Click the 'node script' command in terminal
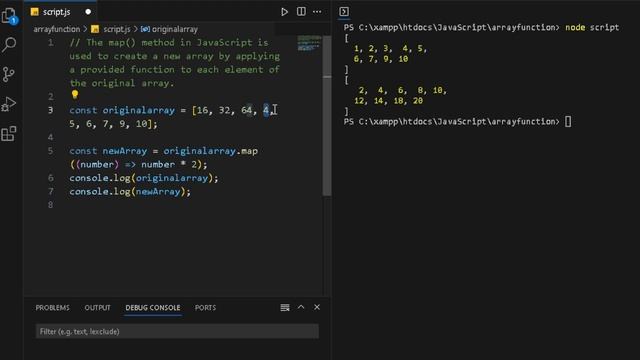The image size is (640, 360). click(592, 27)
